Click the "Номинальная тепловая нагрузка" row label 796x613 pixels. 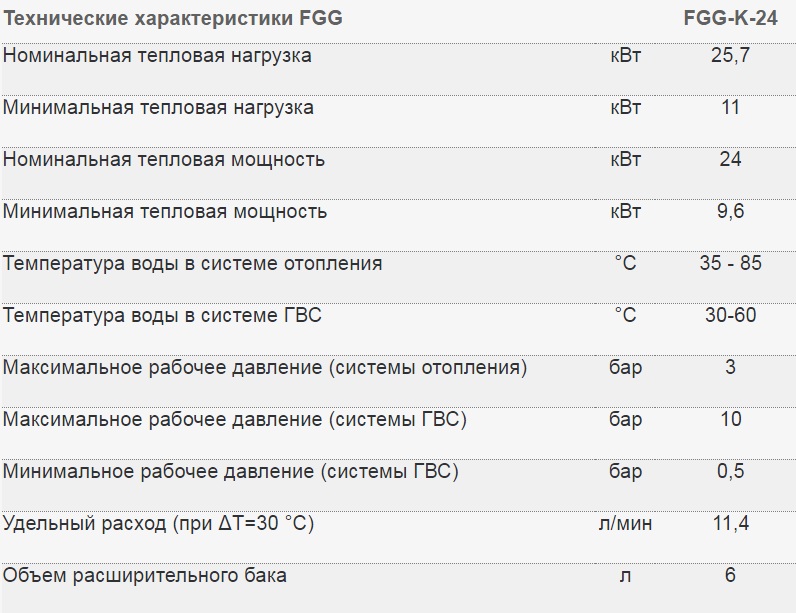pos(158,56)
